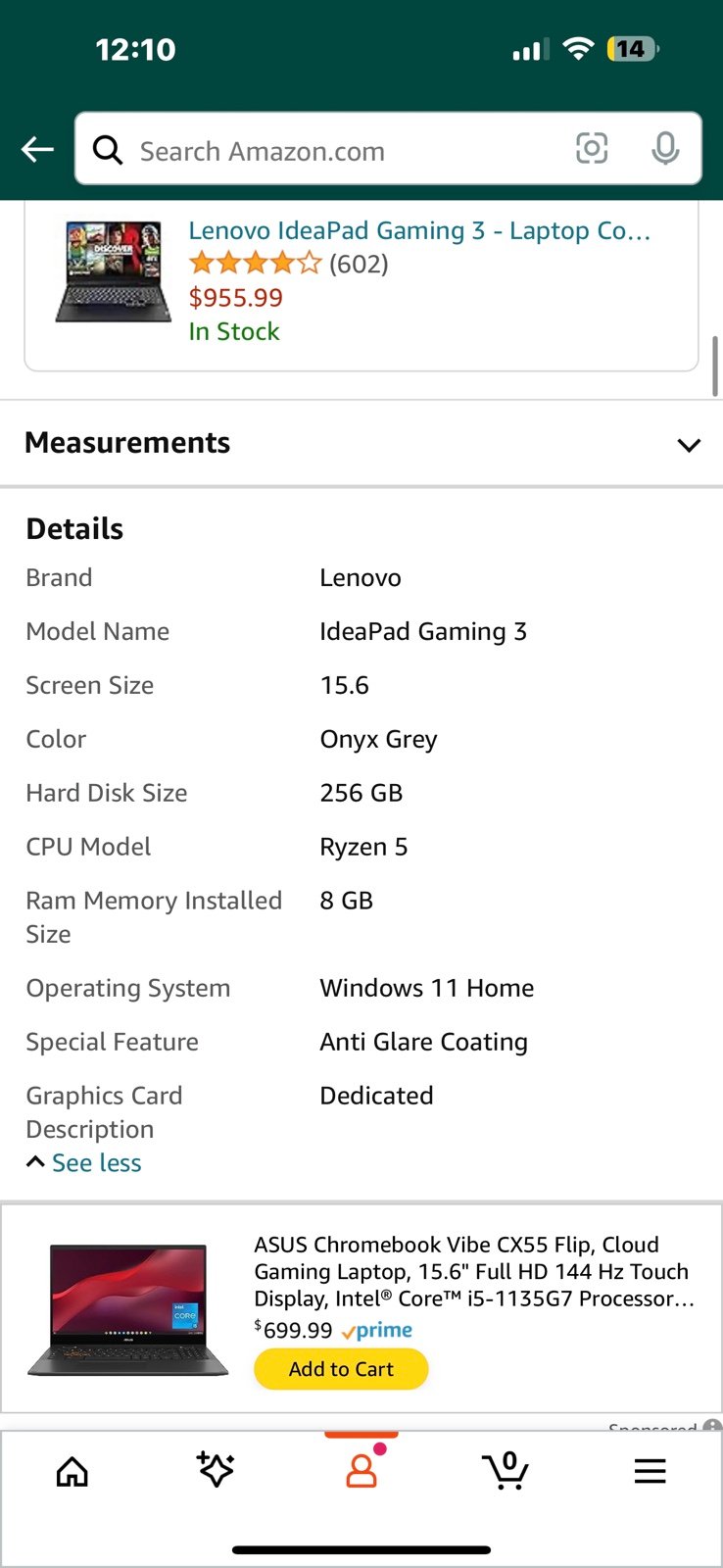Image resolution: width=723 pixels, height=1568 pixels.
Task: Open ASUS Chromebook Vibe CX55 title
Action: [474, 1271]
